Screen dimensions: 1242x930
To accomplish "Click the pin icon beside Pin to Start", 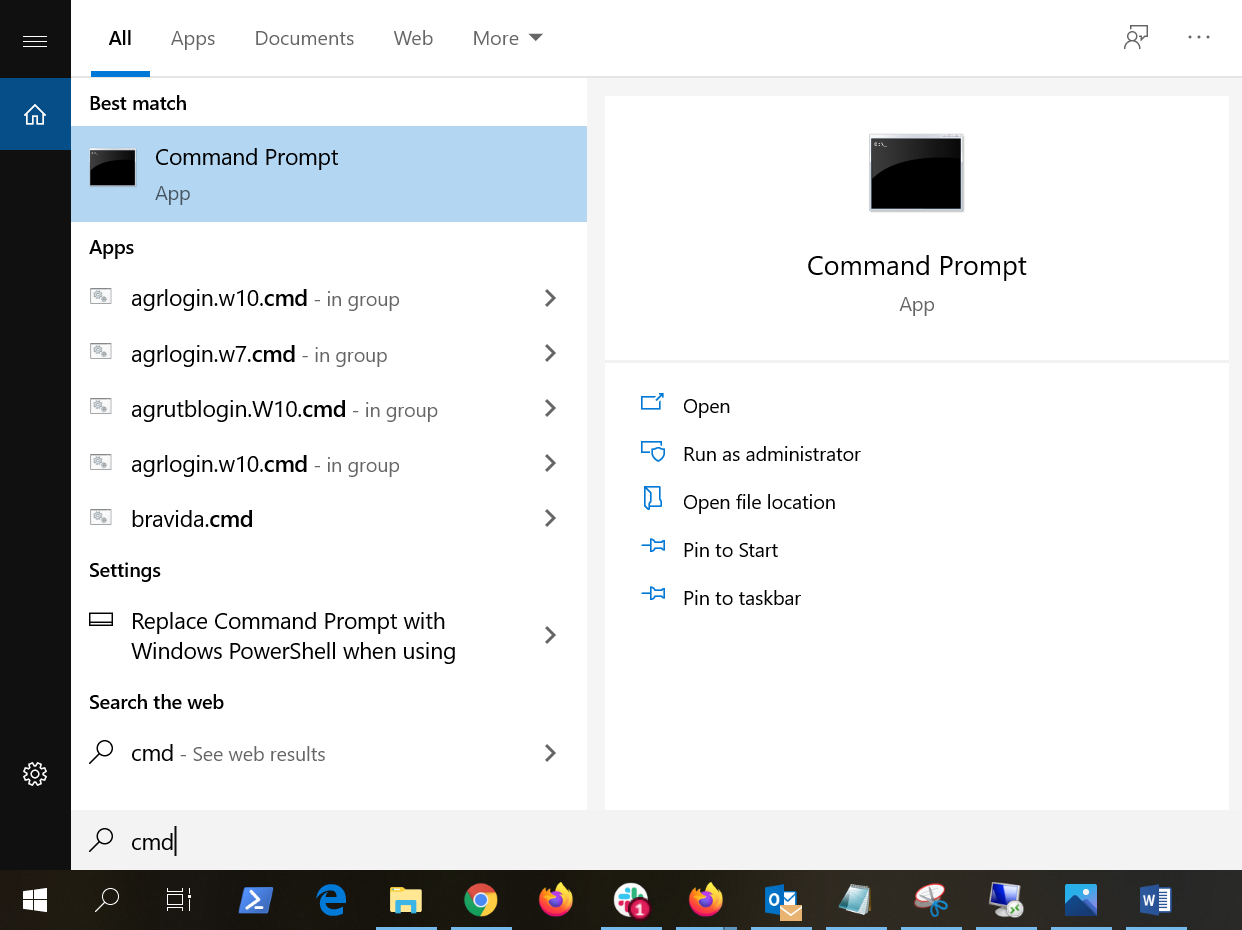I will 653,548.
